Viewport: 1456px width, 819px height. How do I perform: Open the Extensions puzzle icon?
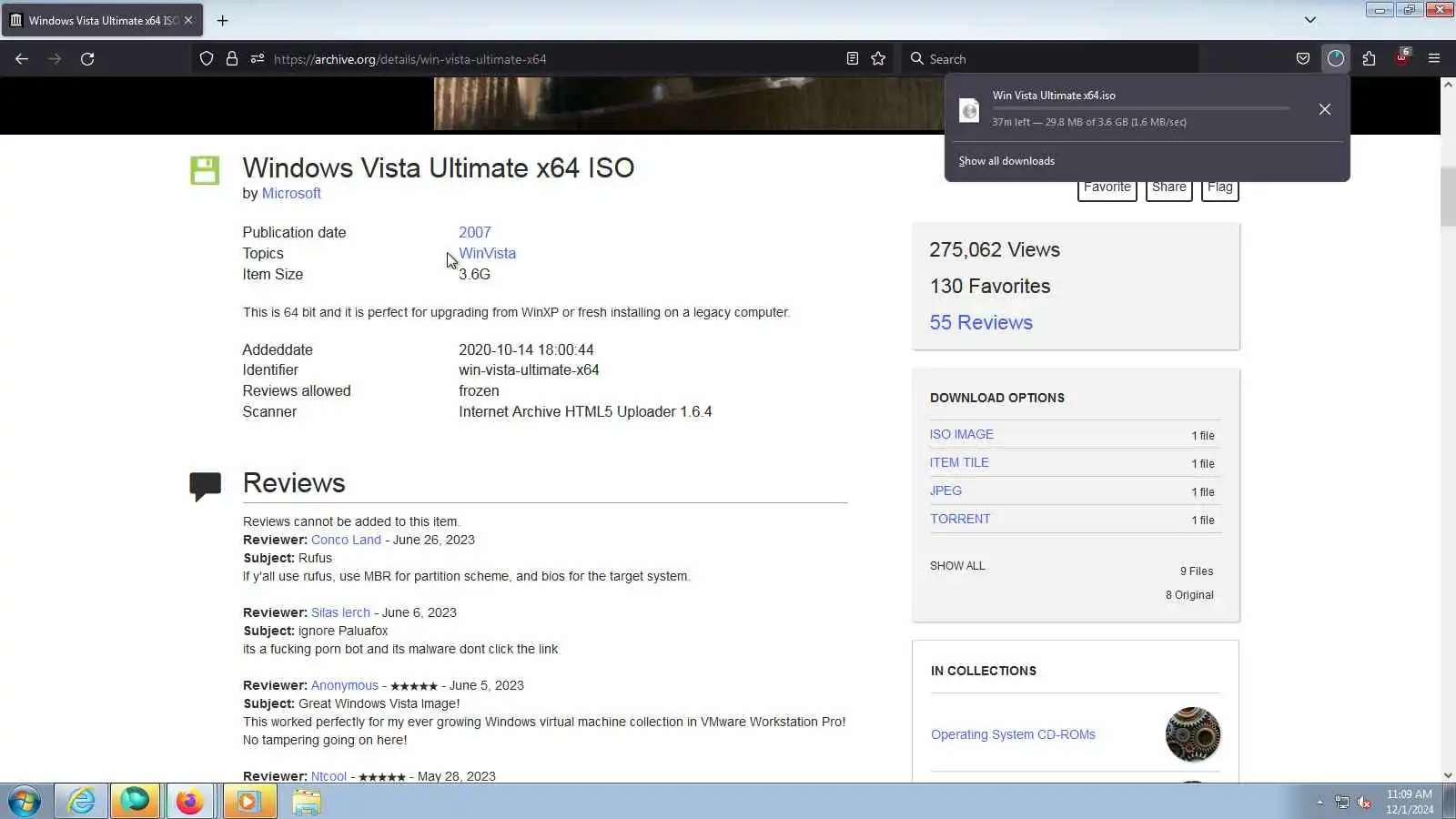pyautogui.click(x=1369, y=59)
